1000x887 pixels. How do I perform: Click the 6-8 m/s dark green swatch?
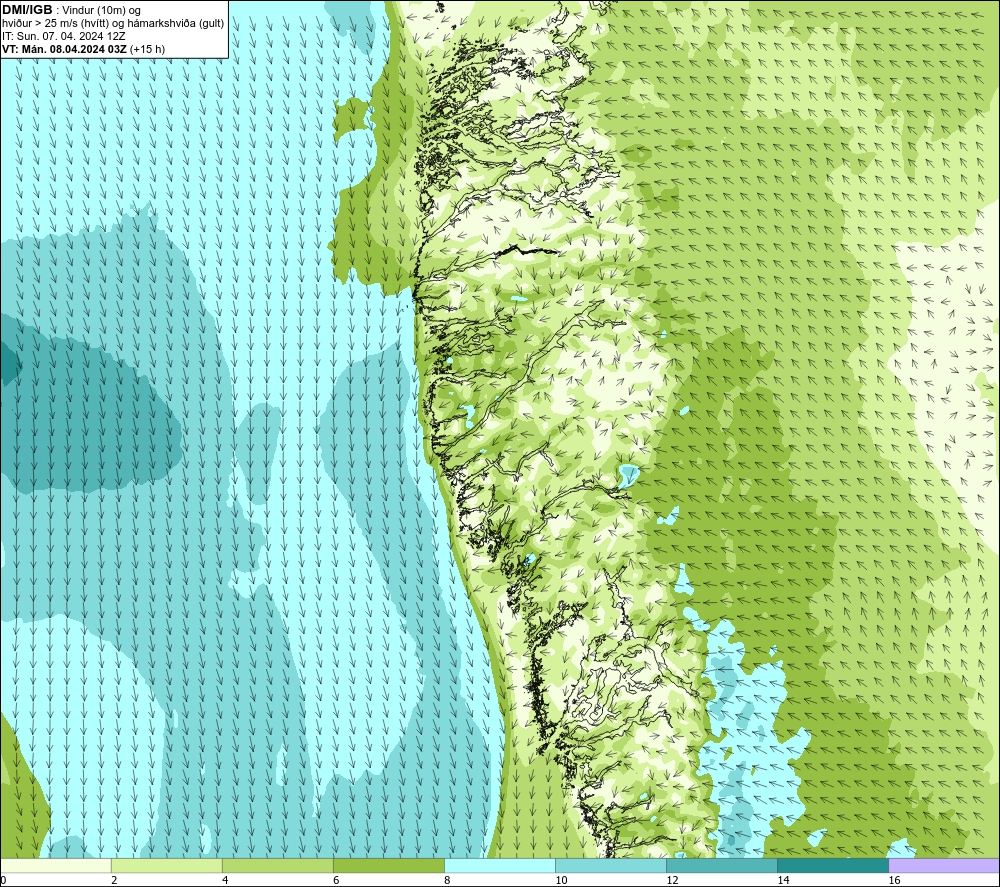pyautogui.click(x=388, y=865)
